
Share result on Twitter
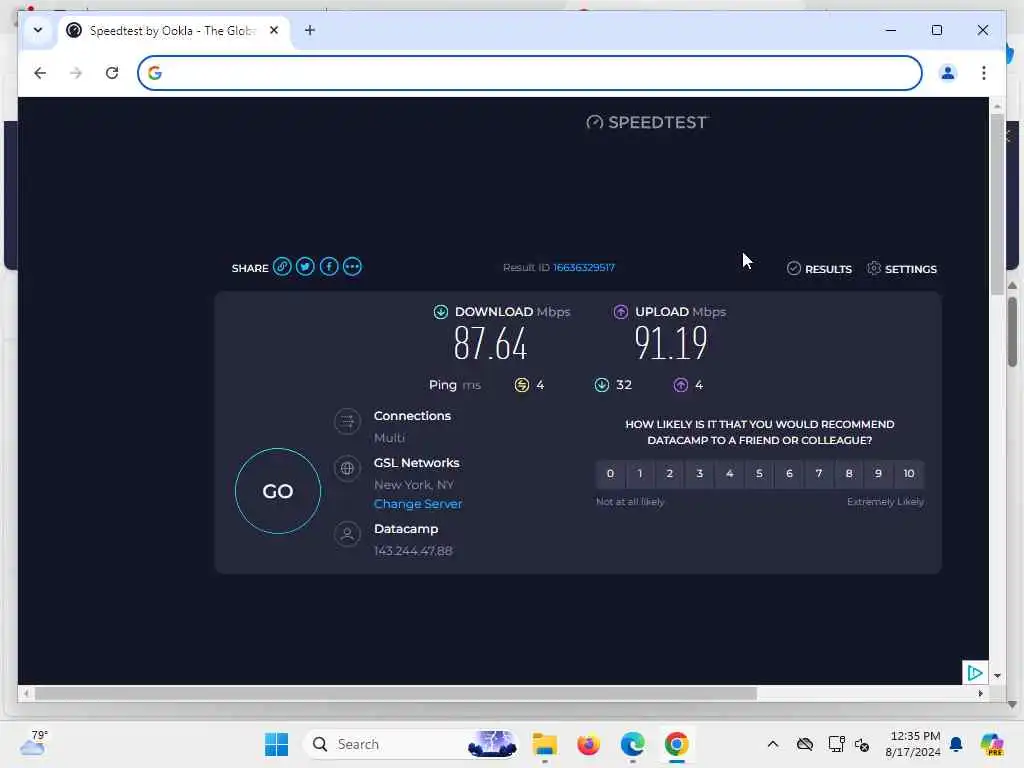click(305, 266)
